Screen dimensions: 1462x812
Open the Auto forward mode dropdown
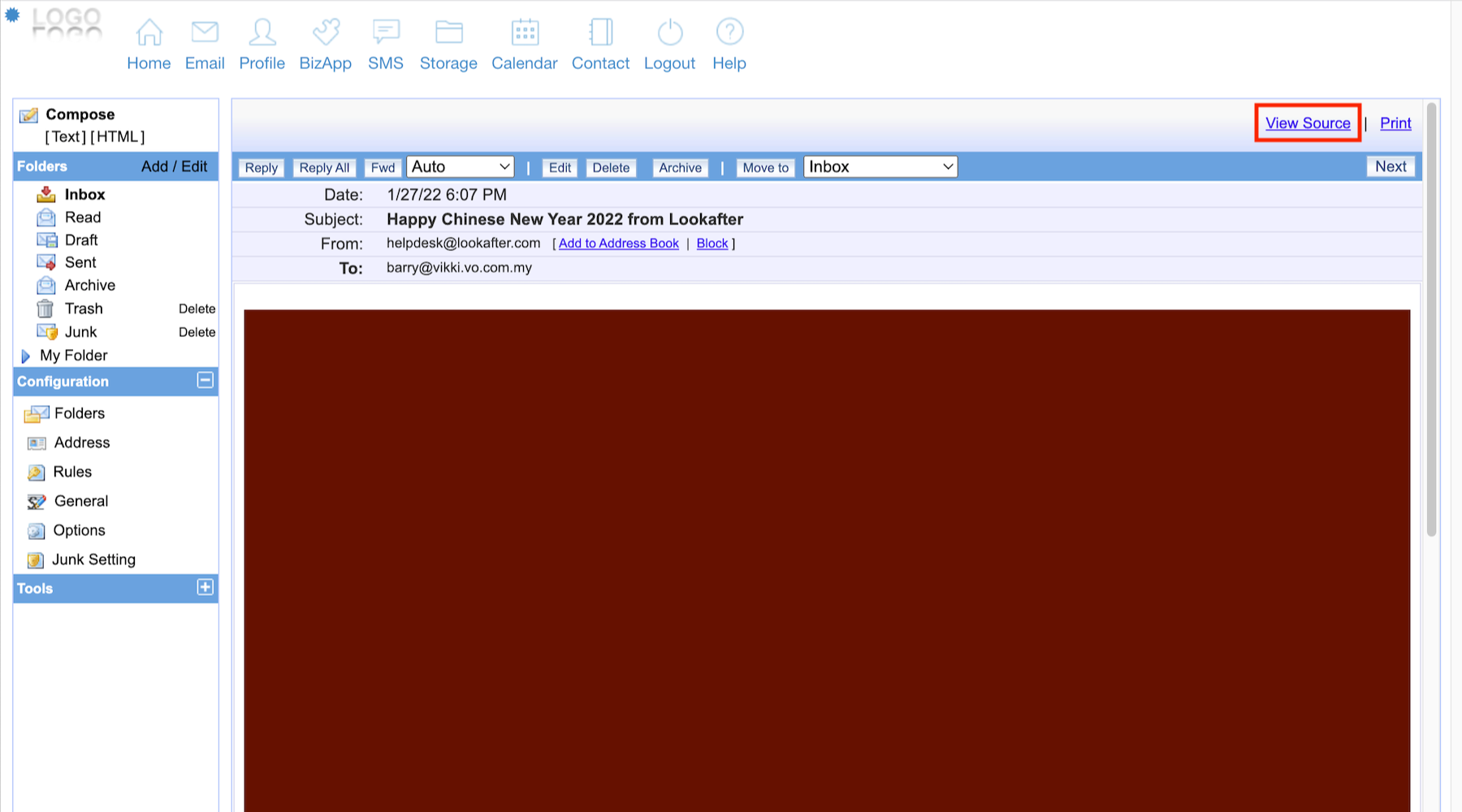coord(460,167)
